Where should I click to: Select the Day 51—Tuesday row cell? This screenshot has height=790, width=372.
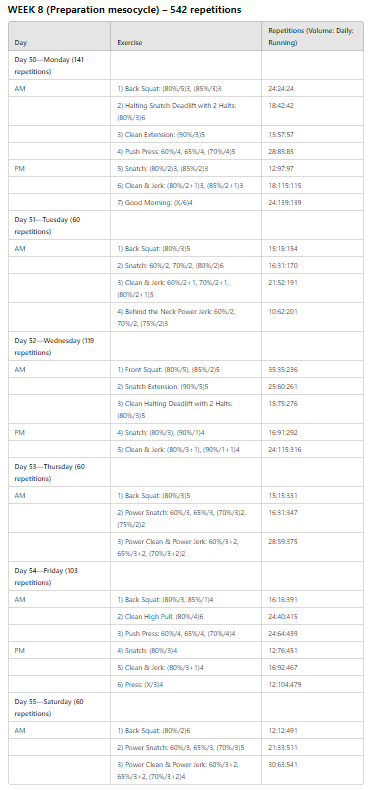(x=59, y=225)
